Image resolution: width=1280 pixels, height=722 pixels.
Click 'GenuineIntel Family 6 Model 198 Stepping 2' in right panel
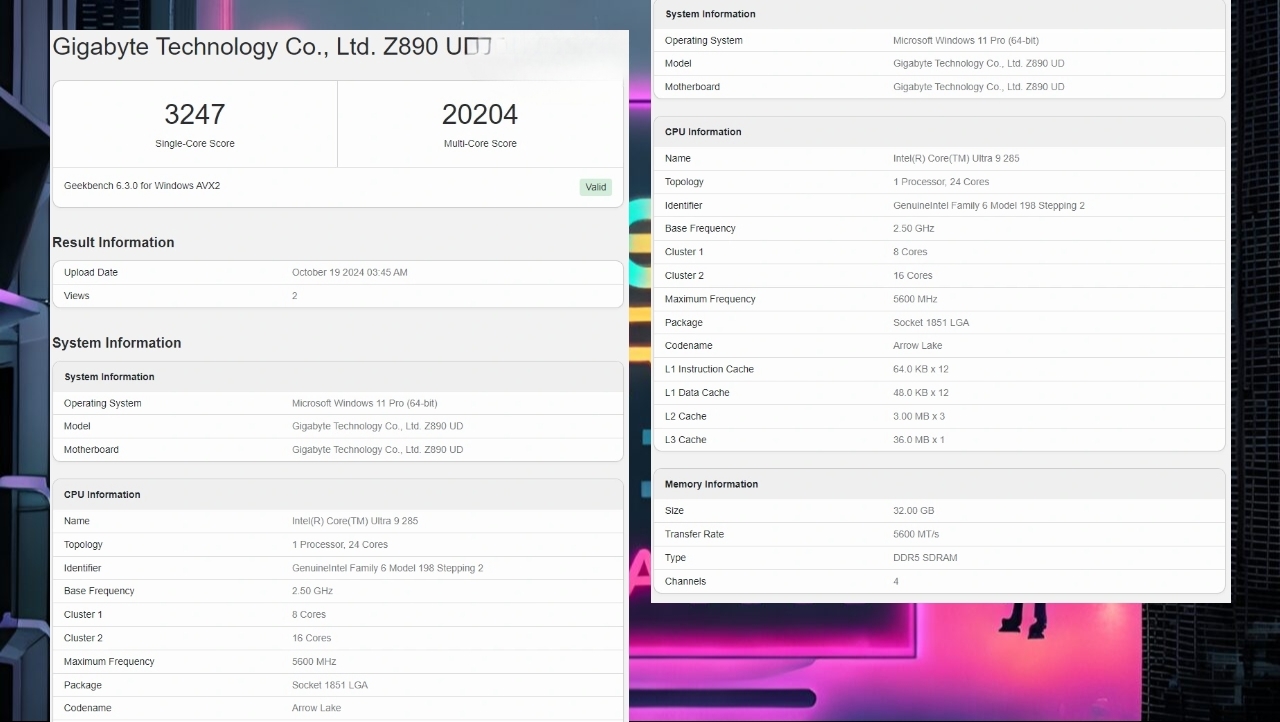click(x=989, y=205)
